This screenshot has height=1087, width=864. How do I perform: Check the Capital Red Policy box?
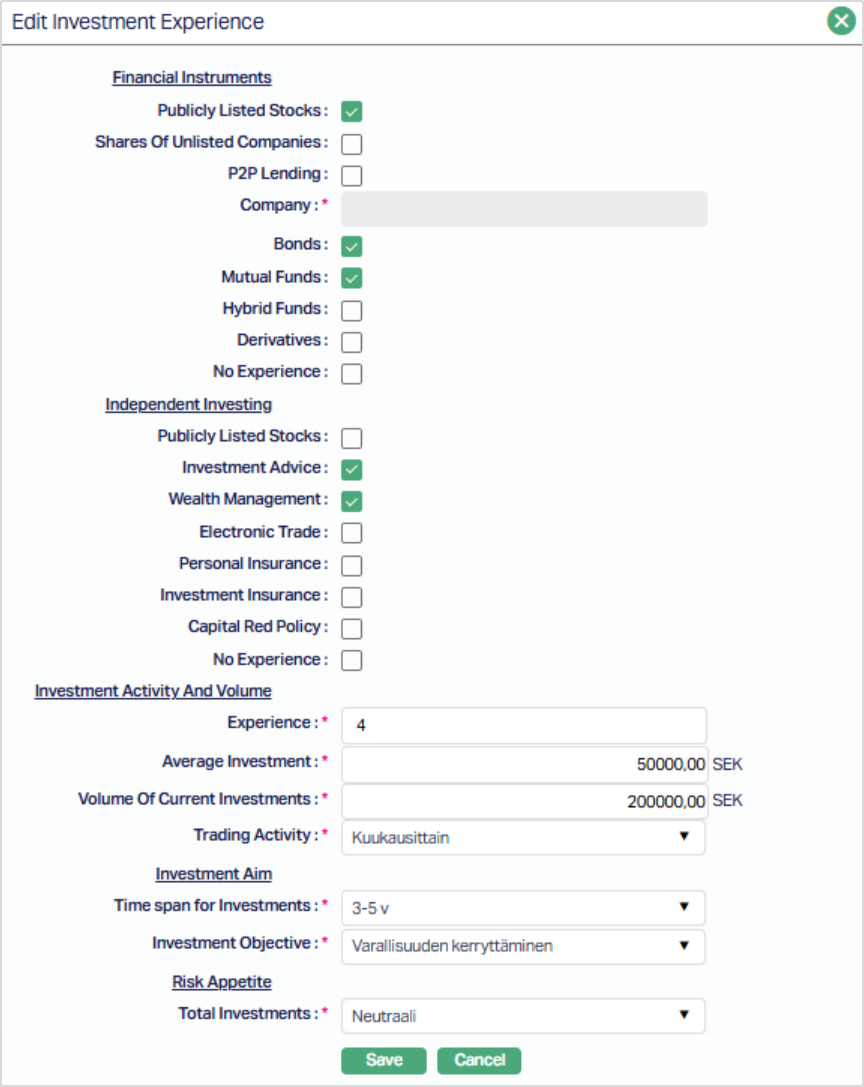(351, 629)
